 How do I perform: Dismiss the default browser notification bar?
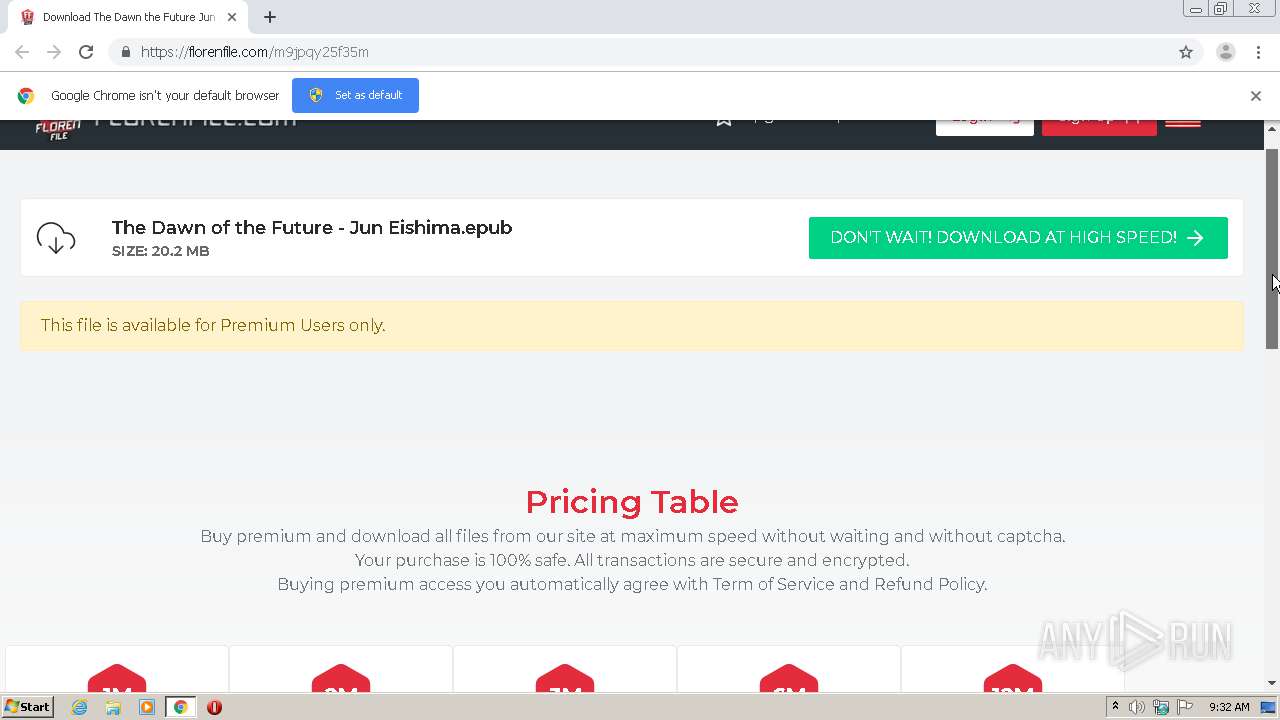point(1256,96)
